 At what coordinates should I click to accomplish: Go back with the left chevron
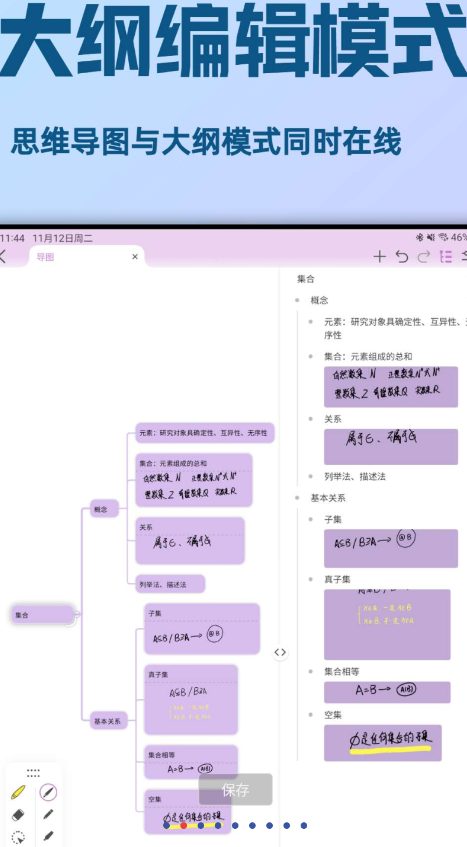click(x=3, y=257)
